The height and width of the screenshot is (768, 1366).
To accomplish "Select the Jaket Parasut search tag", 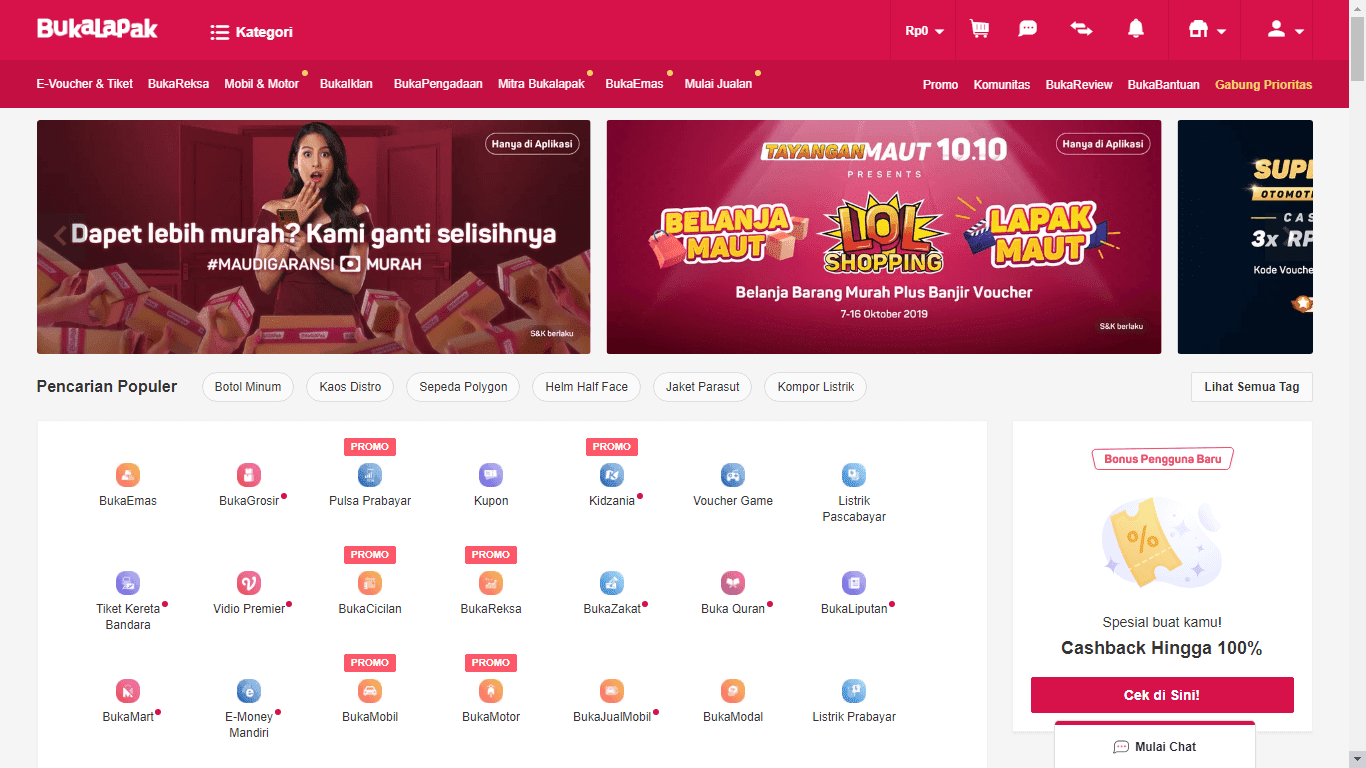I will pos(703,387).
